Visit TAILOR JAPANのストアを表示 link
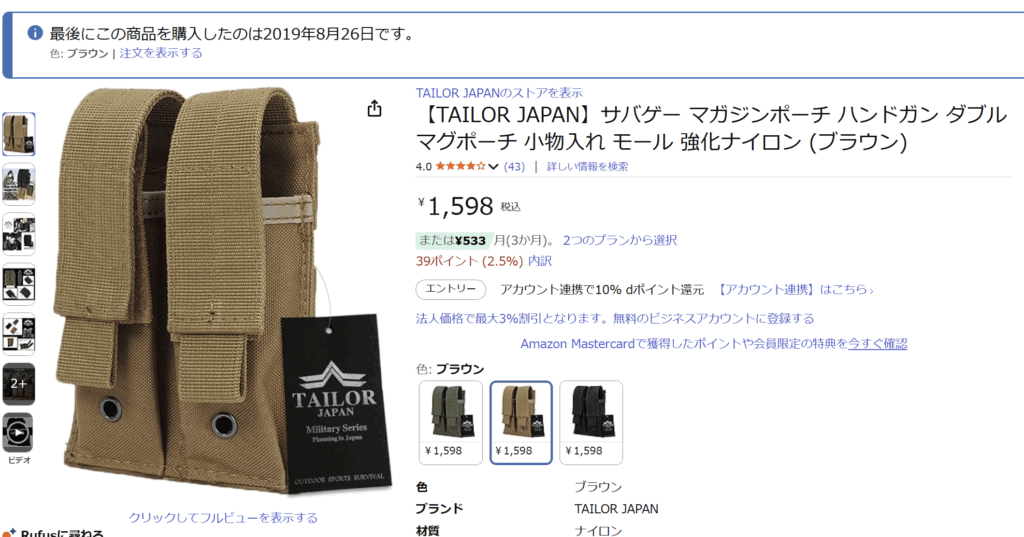Viewport: 1024px width, 537px height. [499, 93]
